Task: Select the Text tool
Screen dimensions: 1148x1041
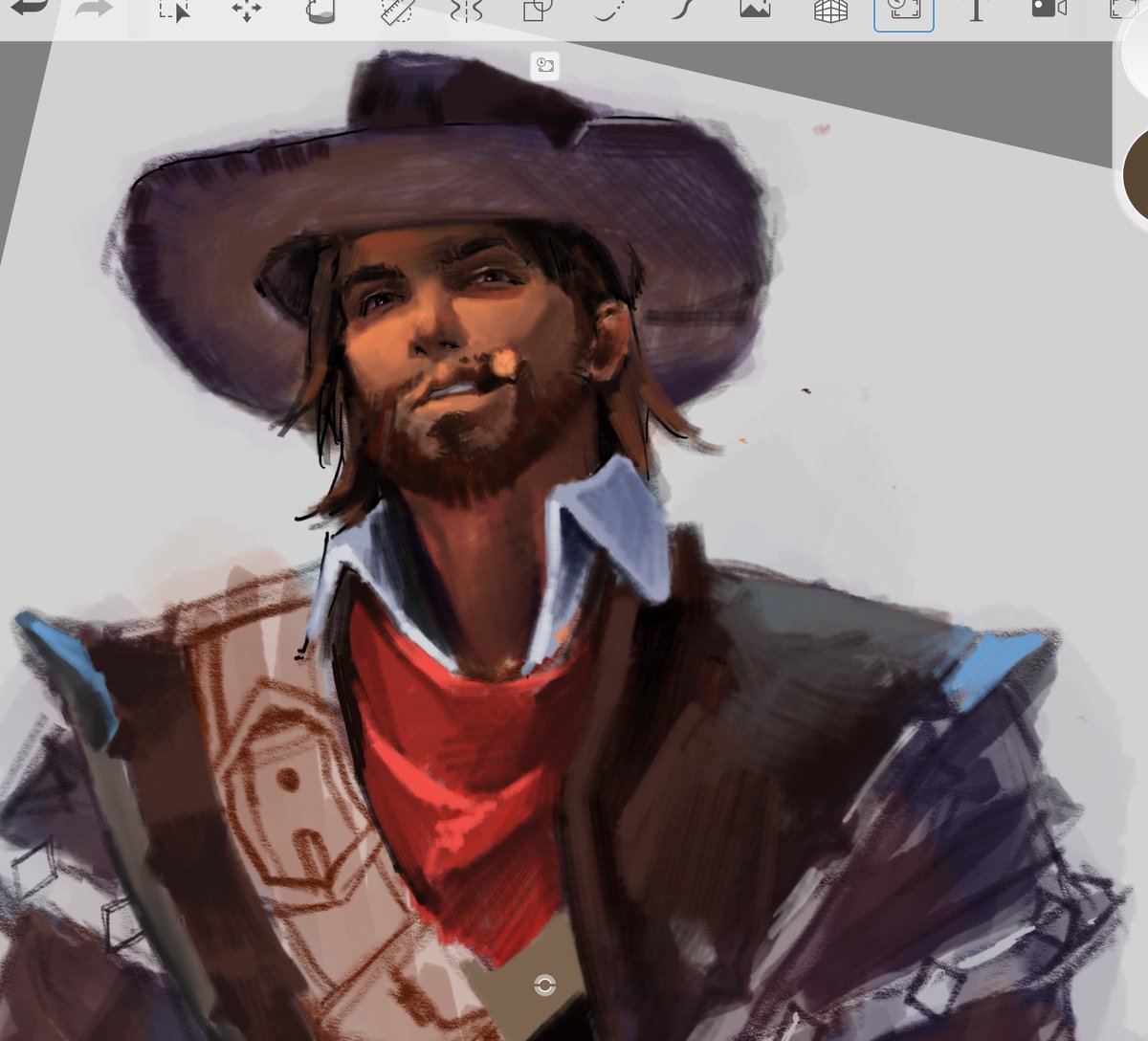Action: point(976,11)
